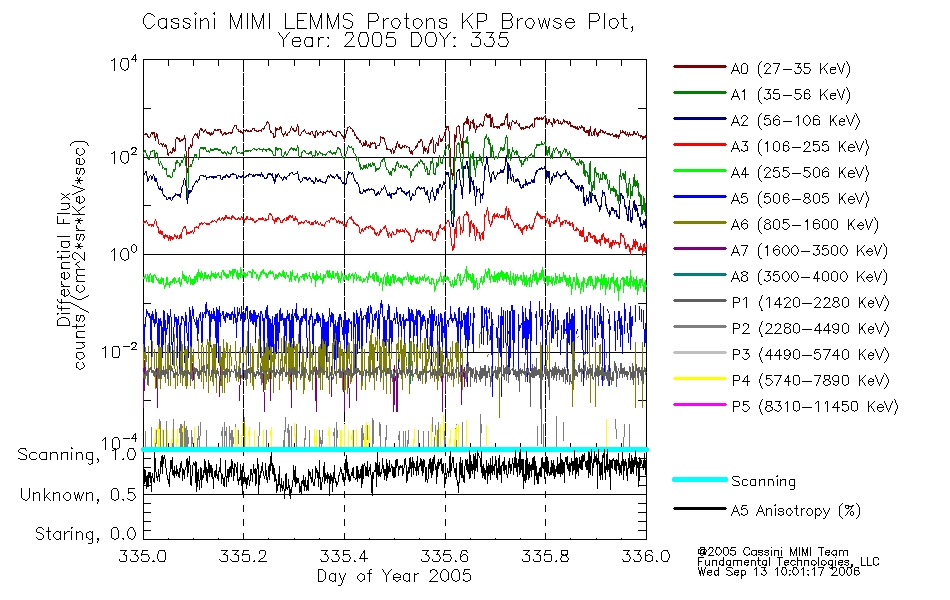Screen dimensions: 950x600
Task: Click the A7 (1600-3500 KeV) legend label
Action: coord(809,251)
